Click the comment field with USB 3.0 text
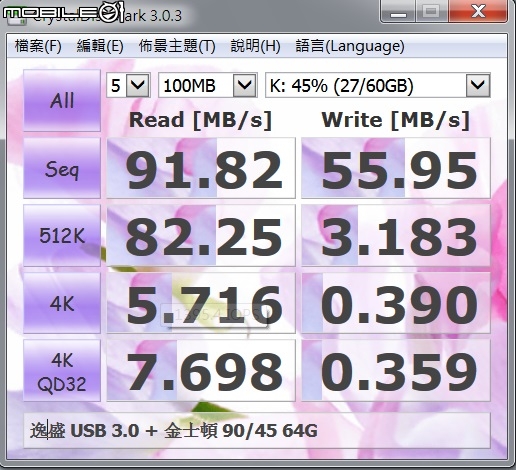 coord(257,431)
